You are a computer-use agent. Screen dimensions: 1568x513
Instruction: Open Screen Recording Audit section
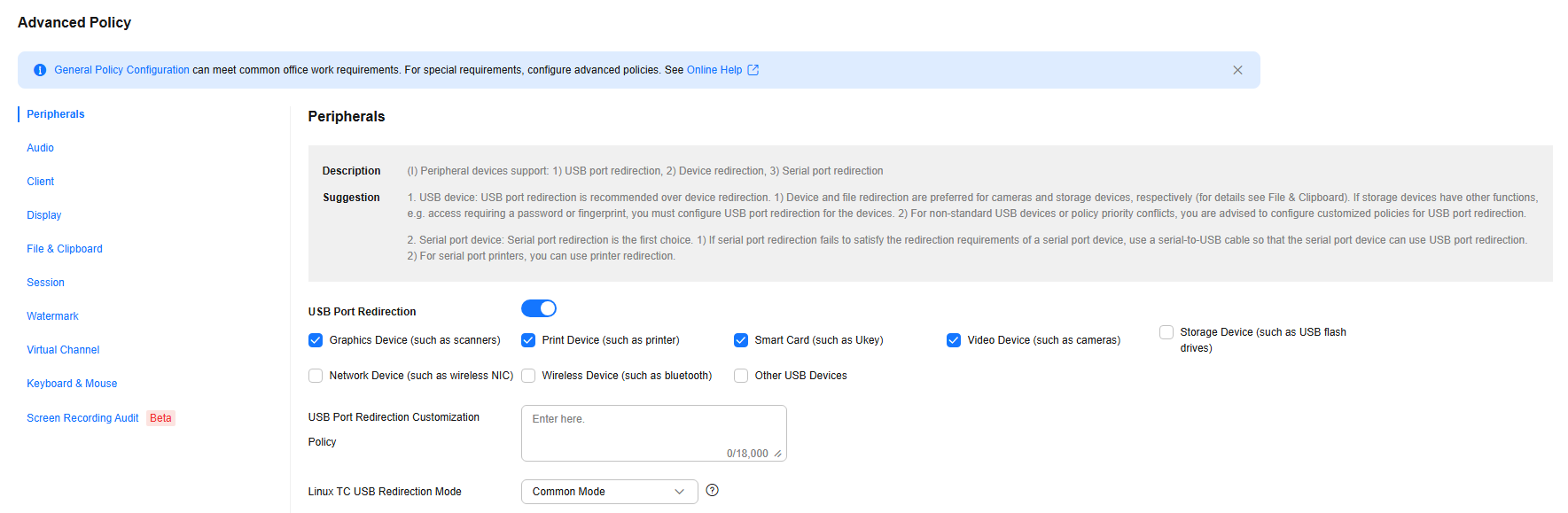[82, 418]
